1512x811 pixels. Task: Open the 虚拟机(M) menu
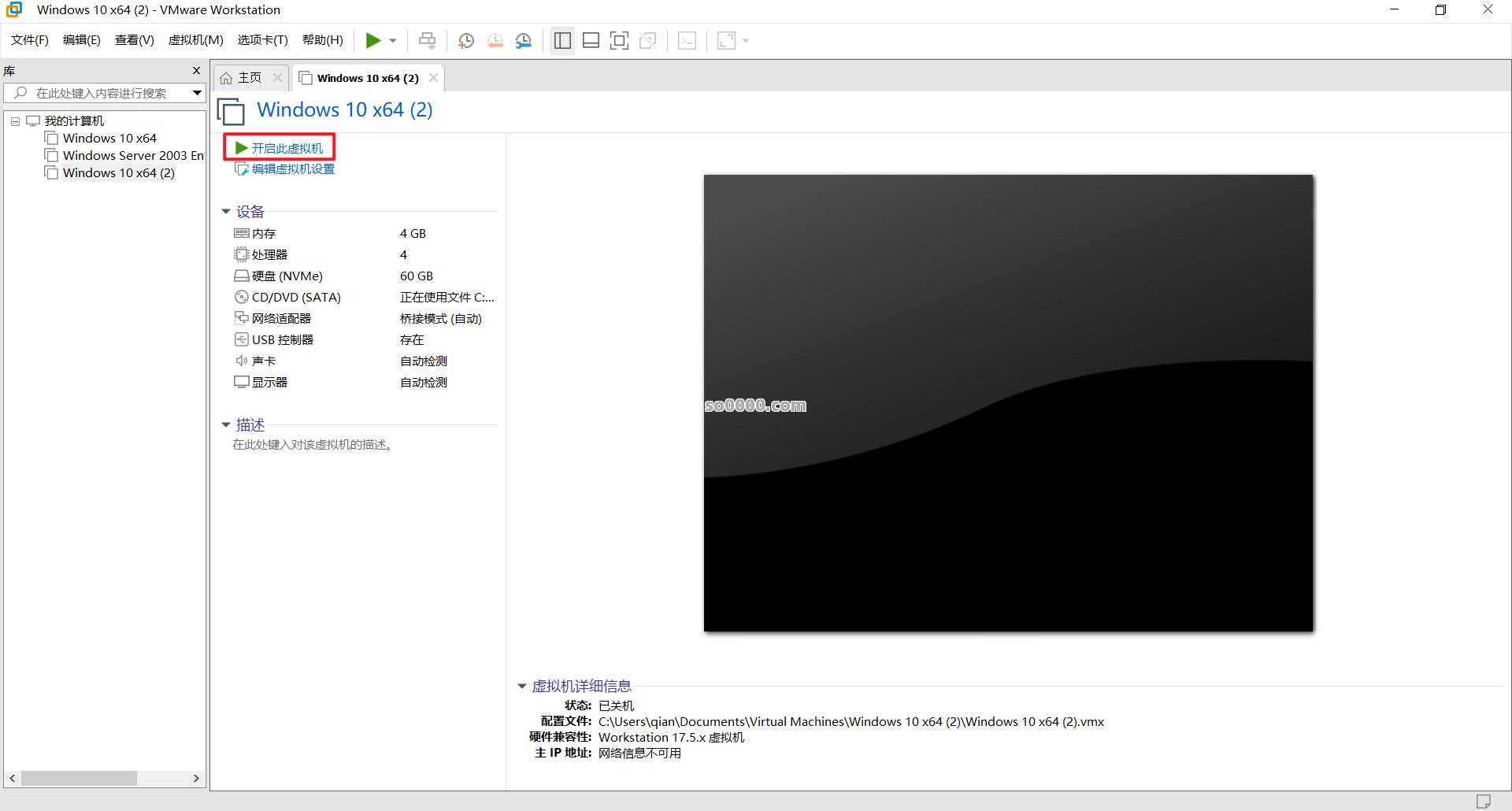point(195,40)
